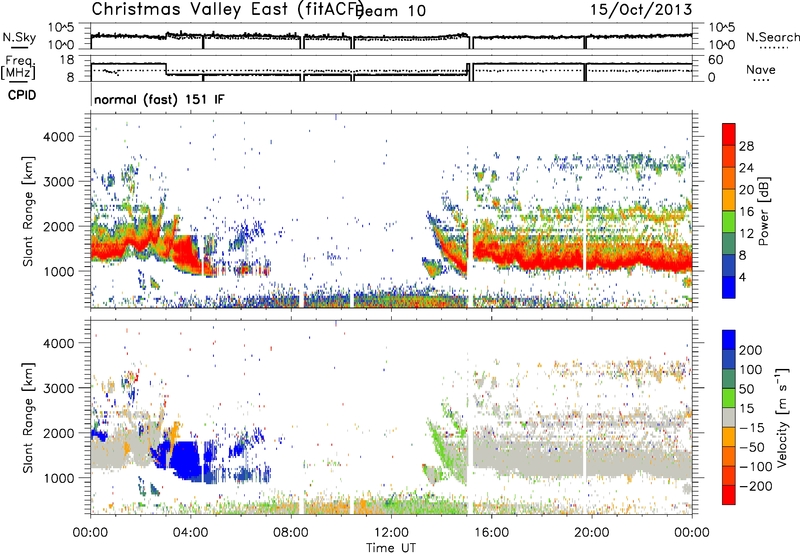Click the '4000' tick of the velocity panel

pos(58,343)
